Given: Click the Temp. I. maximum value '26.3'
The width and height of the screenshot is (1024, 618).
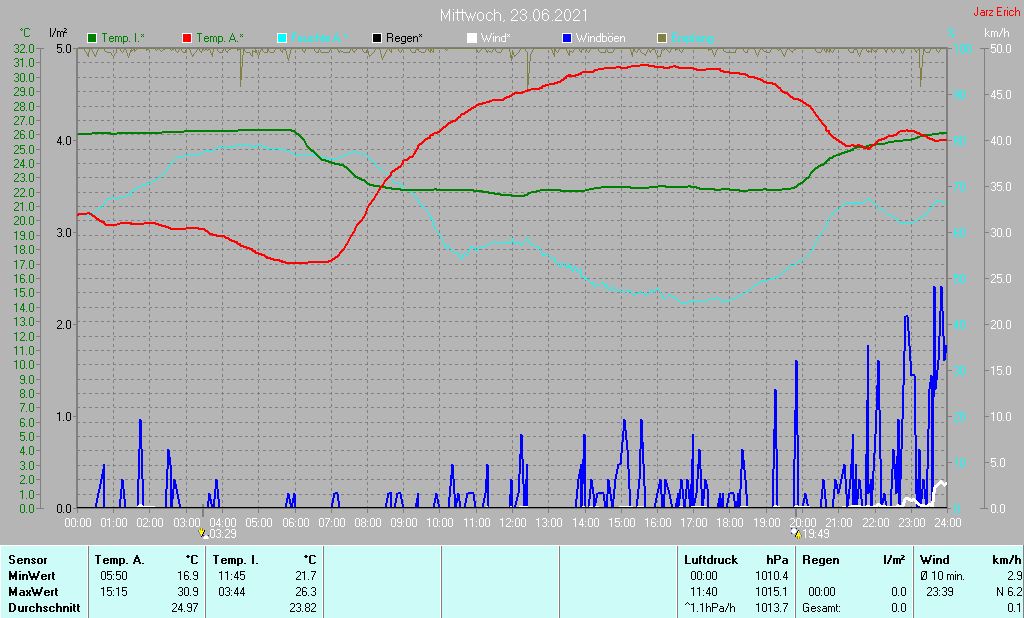Looking at the screenshot, I should (306, 592).
